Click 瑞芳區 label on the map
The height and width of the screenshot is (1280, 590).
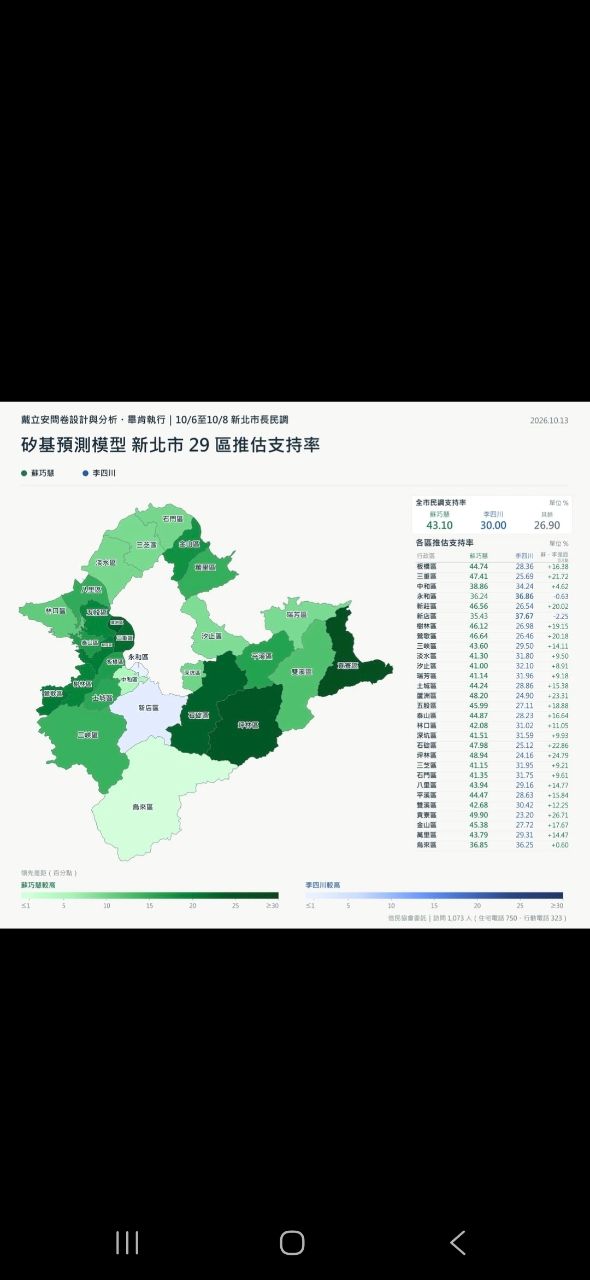coord(297,615)
